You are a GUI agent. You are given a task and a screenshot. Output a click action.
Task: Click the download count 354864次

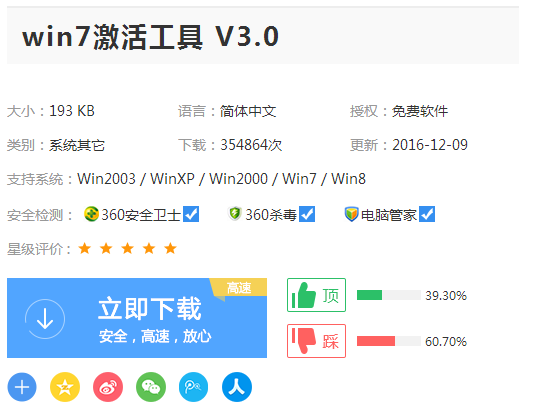251,145
